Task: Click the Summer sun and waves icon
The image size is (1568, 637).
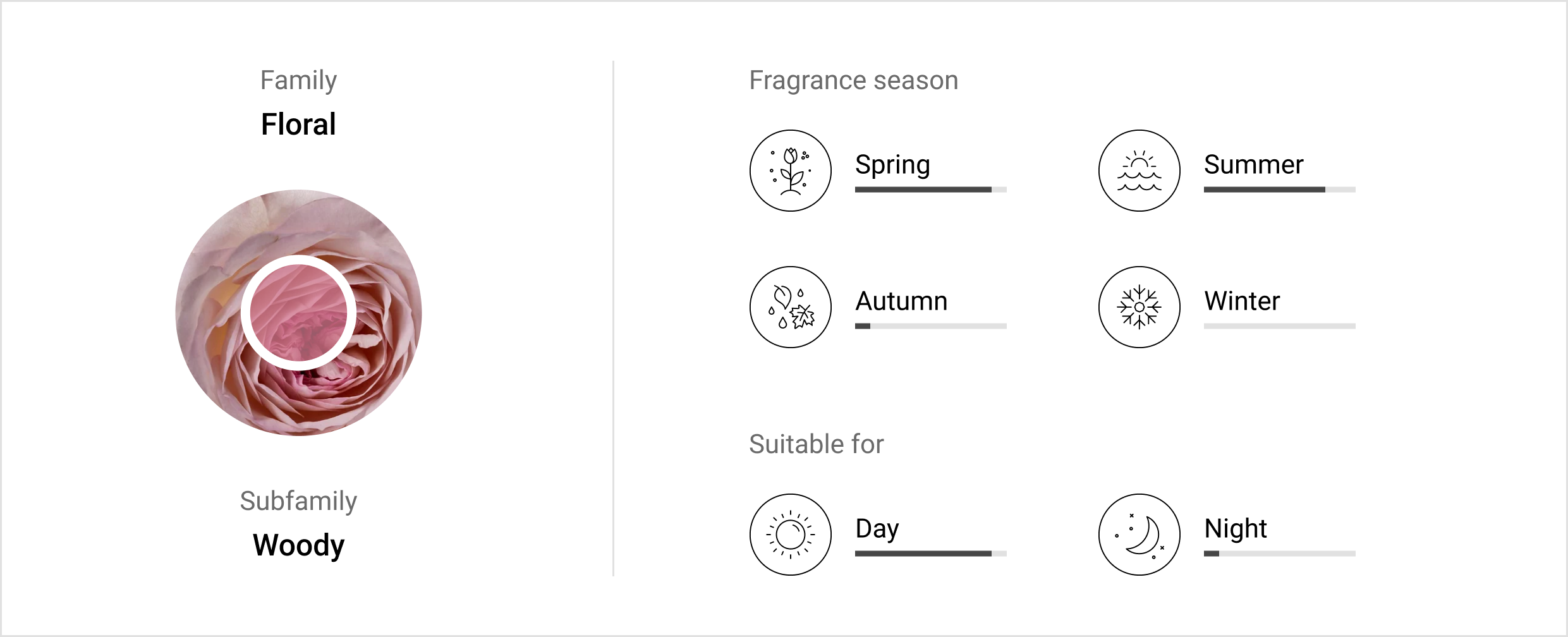Action: (1139, 171)
